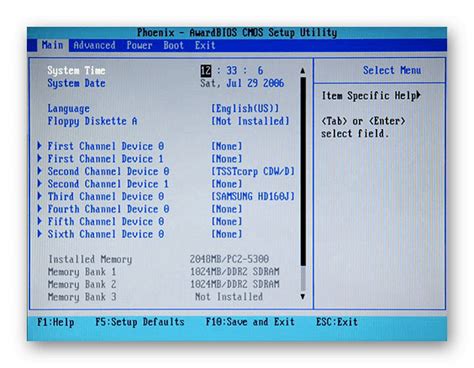This screenshot has height=368, width=474.
Task: Select the Main menu tab
Action: pos(52,45)
